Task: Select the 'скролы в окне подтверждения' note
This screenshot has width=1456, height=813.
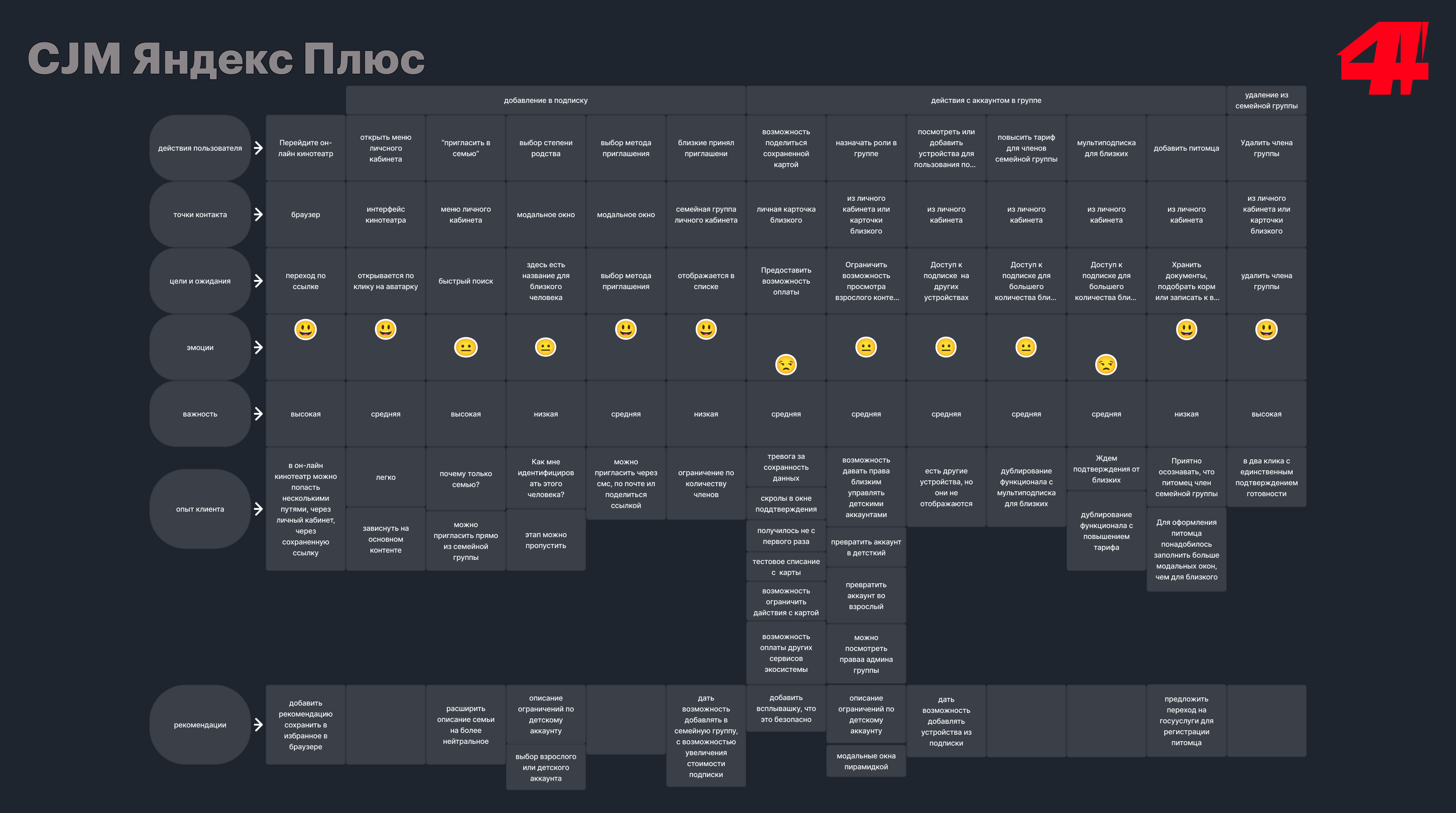Action: tap(786, 503)
